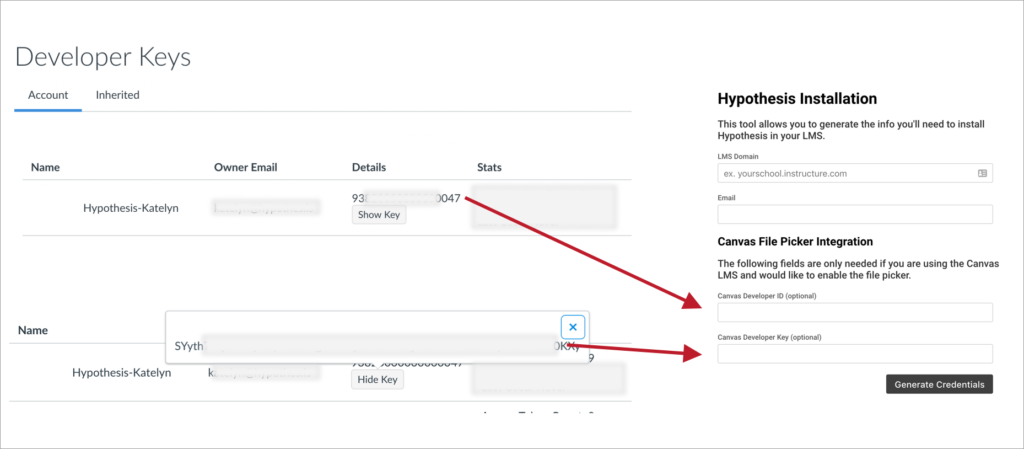Select Hypothesis-Katelyn name in top table

(x=131, y=208)
